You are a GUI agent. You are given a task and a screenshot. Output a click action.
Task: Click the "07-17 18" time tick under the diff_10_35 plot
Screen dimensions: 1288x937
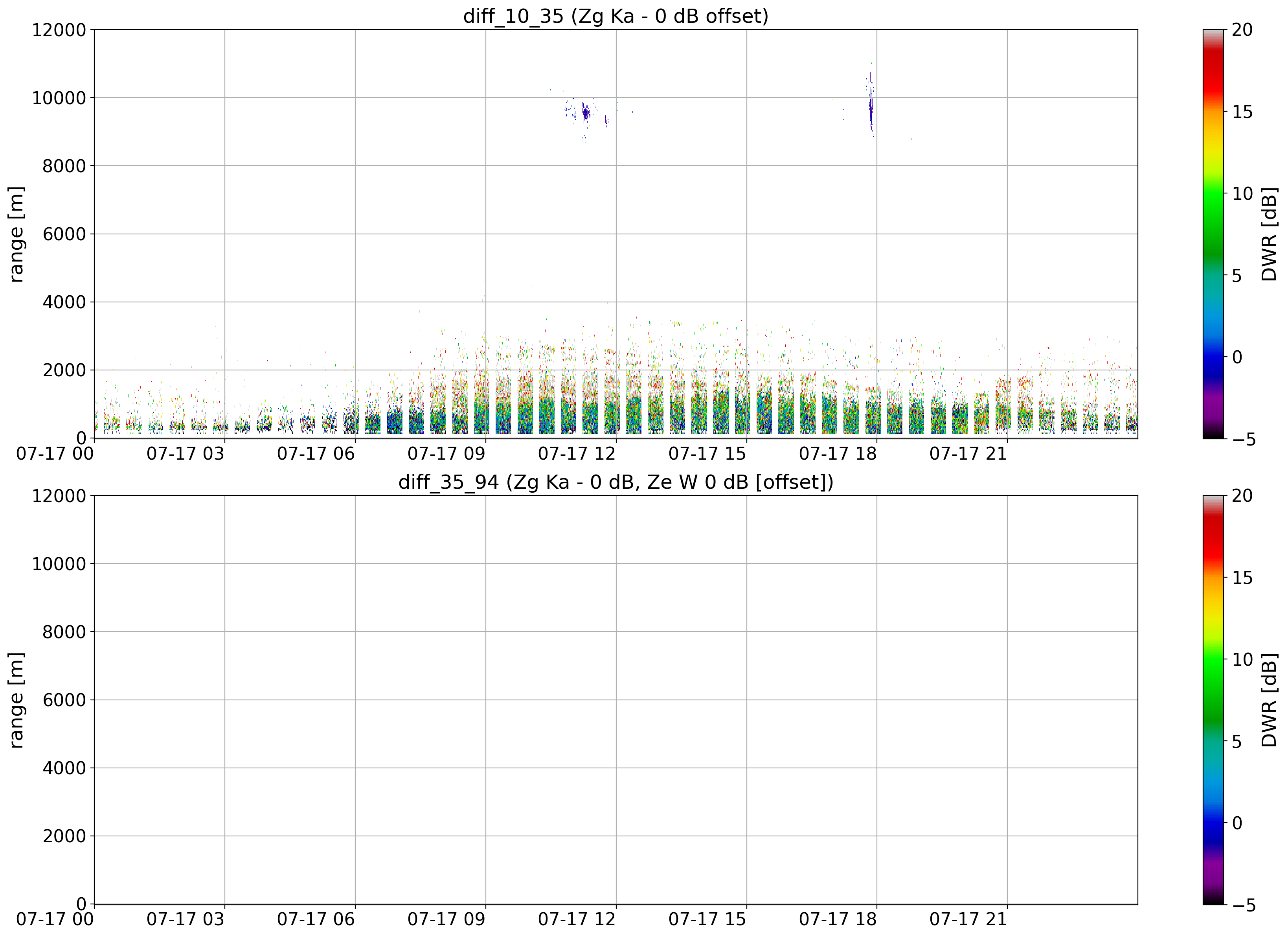(x=838, y=453)
